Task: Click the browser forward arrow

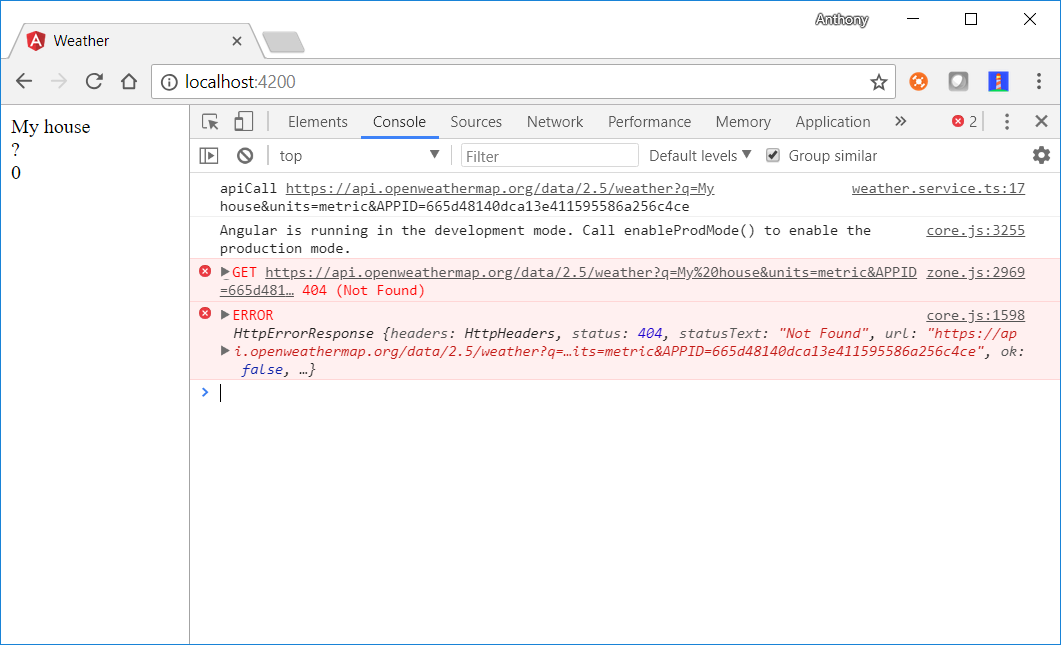Action: [60, 82]
